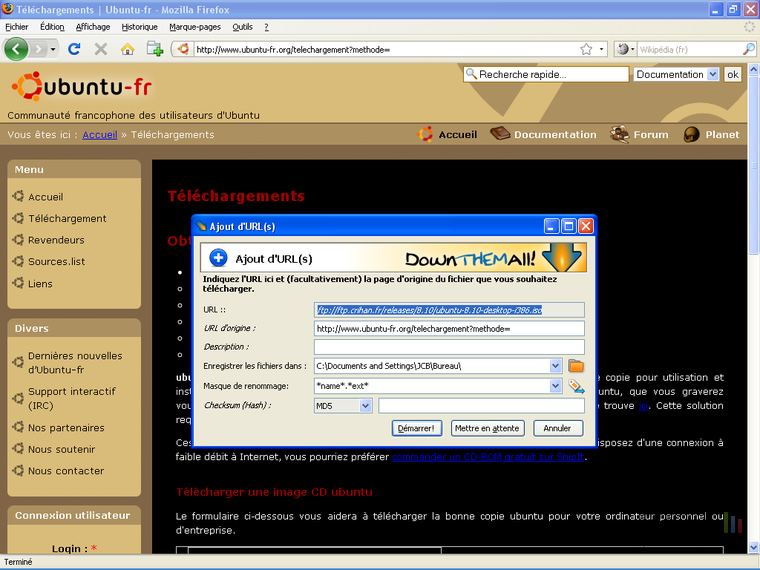Open the Historique menu
760x570 pixels.
[140, 27]
